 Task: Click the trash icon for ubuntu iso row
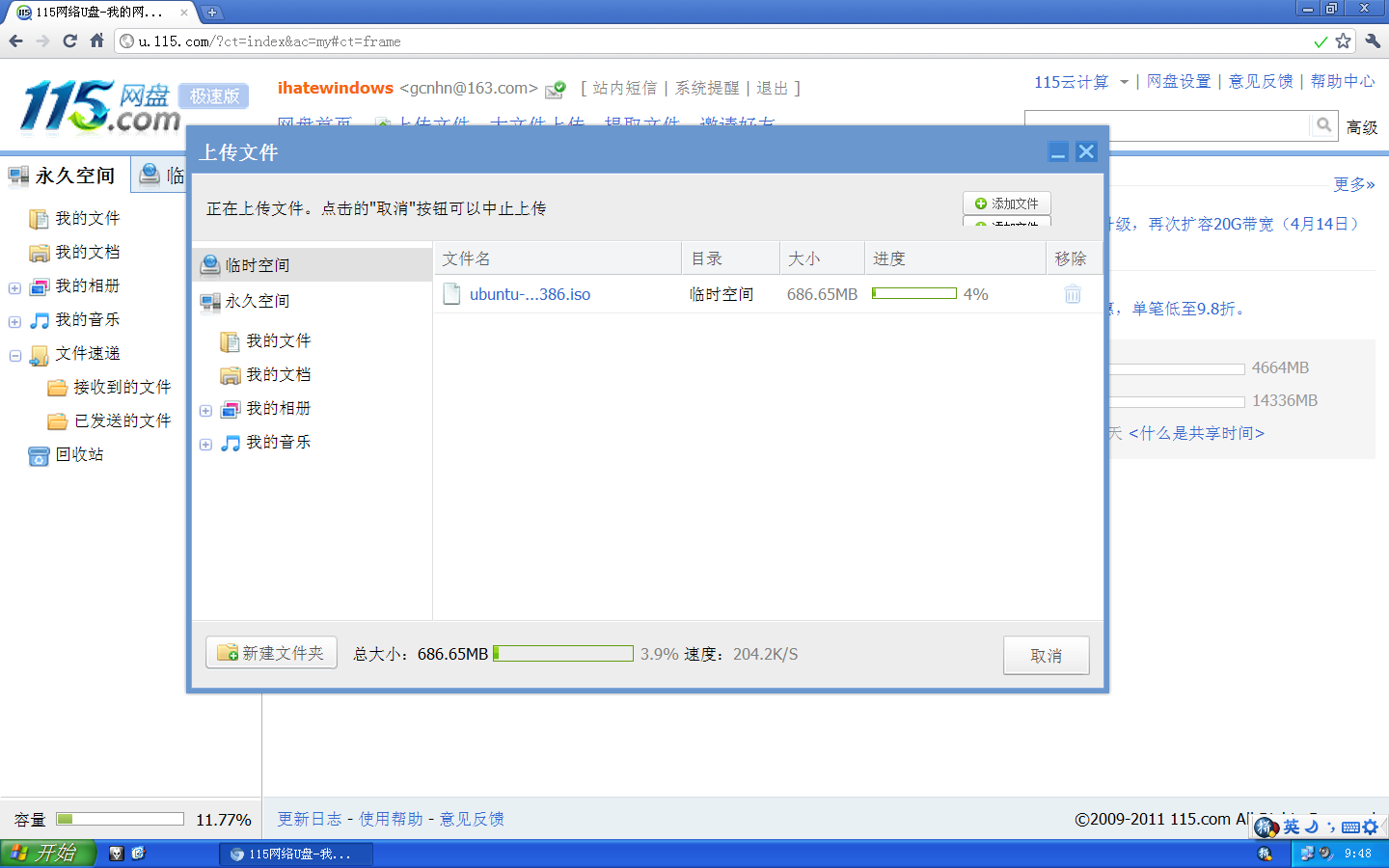click(x=1073, y=294)
